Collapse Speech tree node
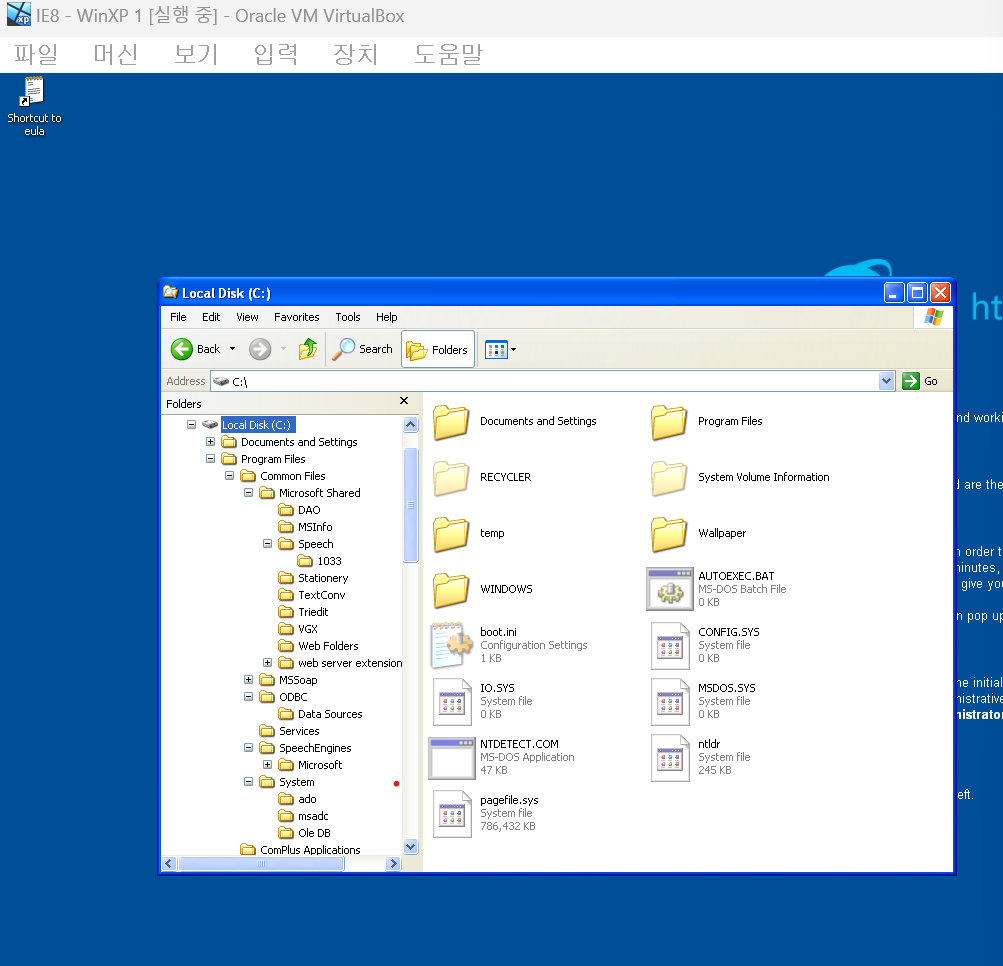This screenshot has width=1003, height=966. (x=267, y=544)
